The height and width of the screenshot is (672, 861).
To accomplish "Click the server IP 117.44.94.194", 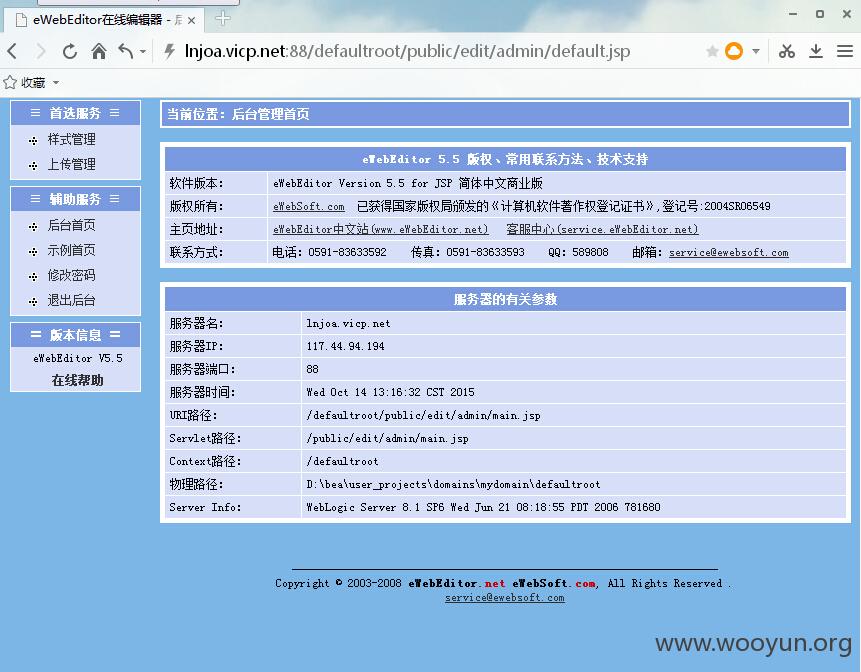I will 345,346.
